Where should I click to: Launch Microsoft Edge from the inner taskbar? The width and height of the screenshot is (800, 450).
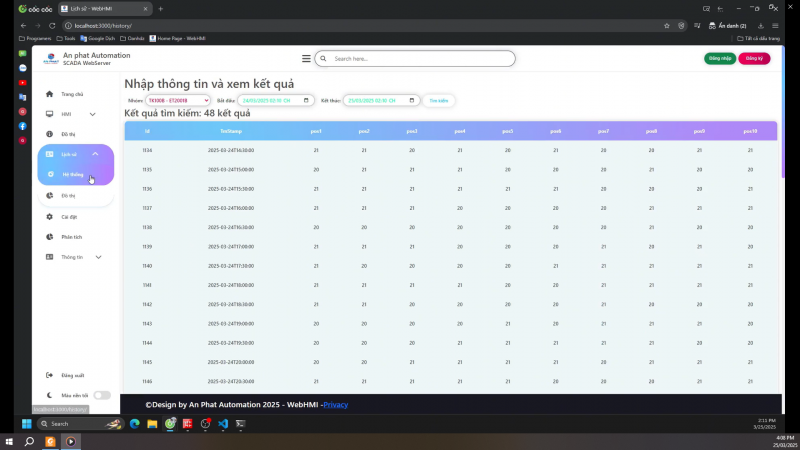tap(135, 423)
